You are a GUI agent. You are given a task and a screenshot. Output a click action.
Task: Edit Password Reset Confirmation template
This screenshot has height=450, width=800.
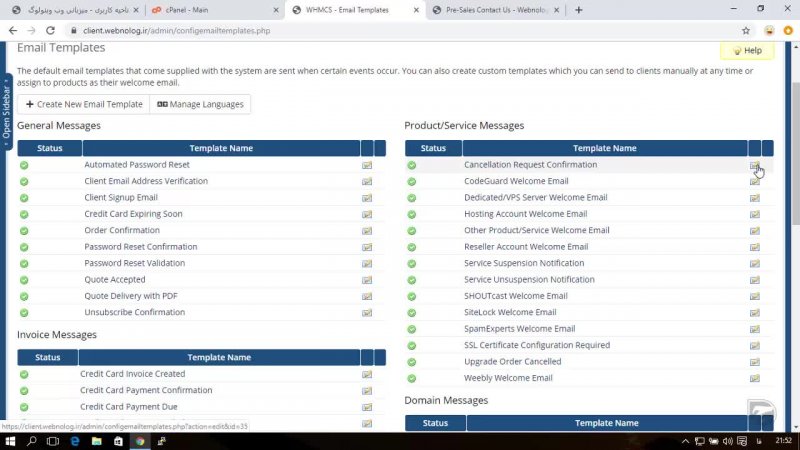pos(367,247)
